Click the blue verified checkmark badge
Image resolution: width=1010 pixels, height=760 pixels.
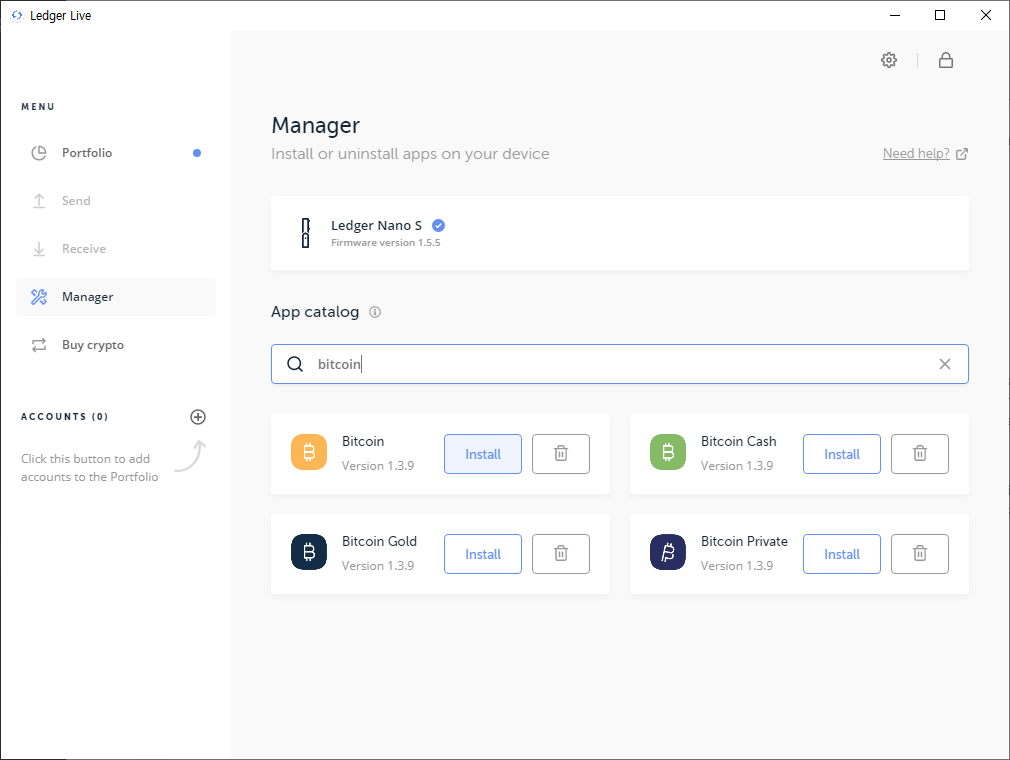tap(439, 225)
